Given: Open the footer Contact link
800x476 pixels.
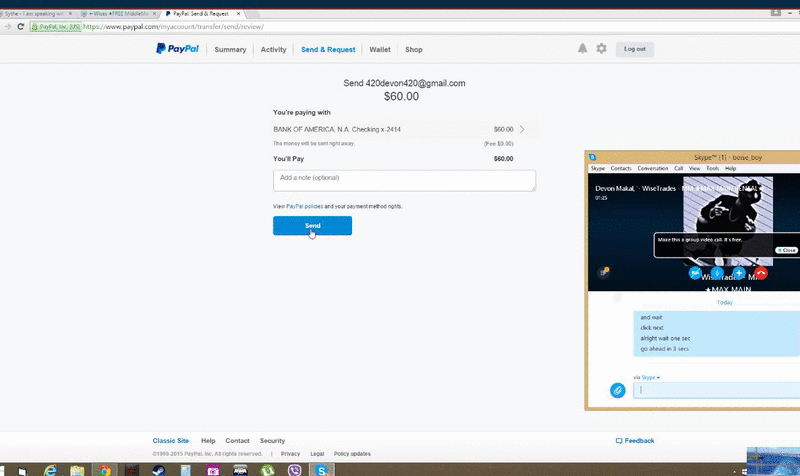Looking at the screenshot, I should (x=237, y=441).
